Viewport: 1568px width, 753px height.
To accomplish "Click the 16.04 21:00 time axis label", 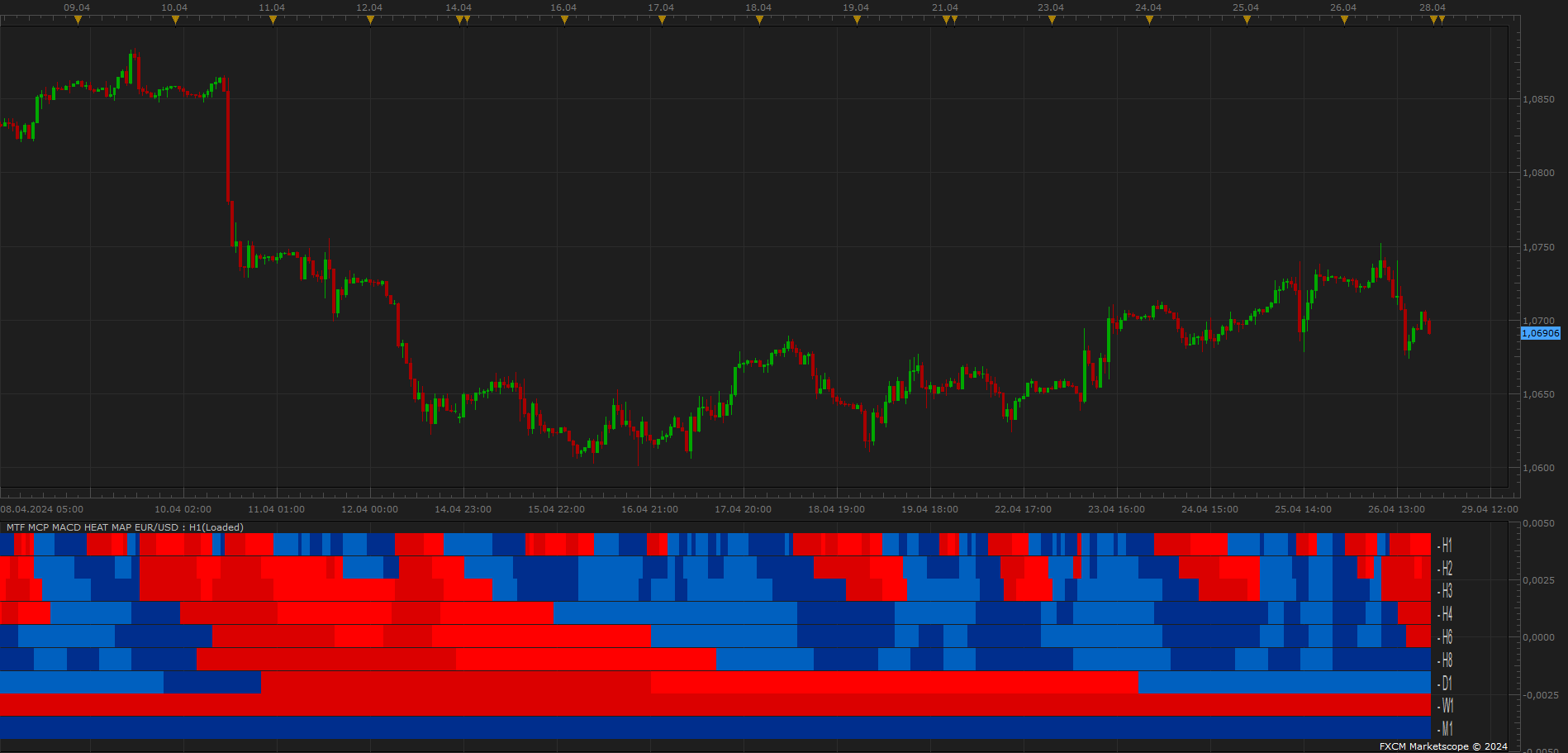I will click(x=650, y=509).
